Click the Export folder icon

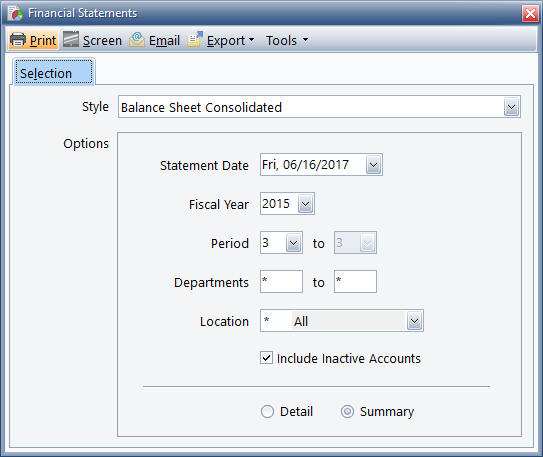coord(195,39)
